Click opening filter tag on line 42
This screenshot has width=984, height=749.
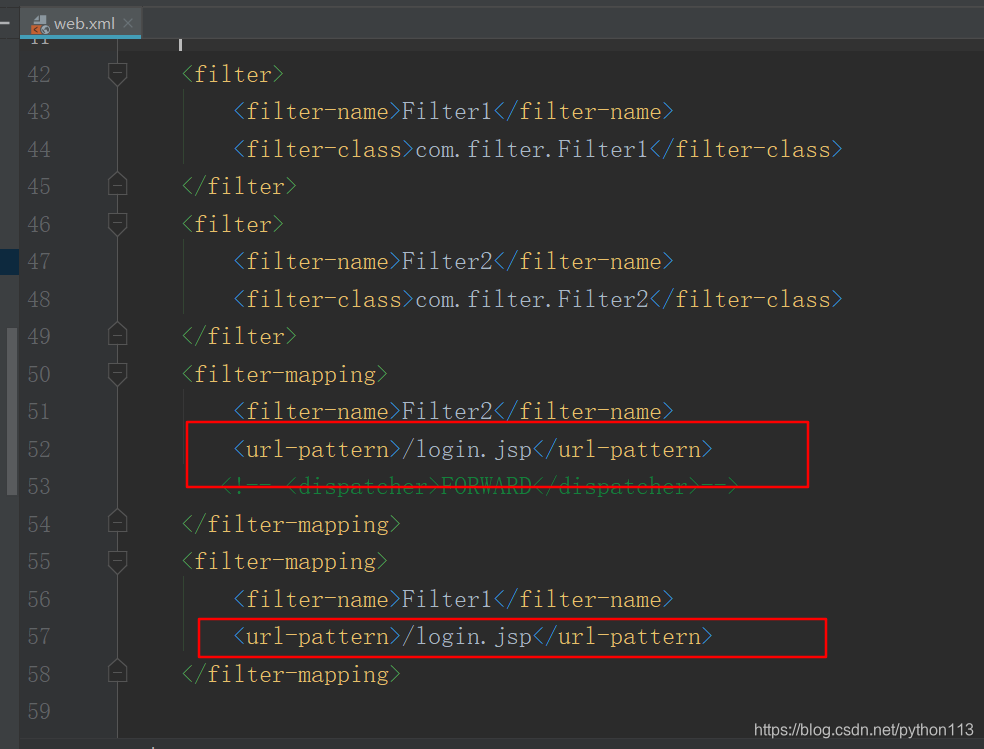(x=233, y=75)
